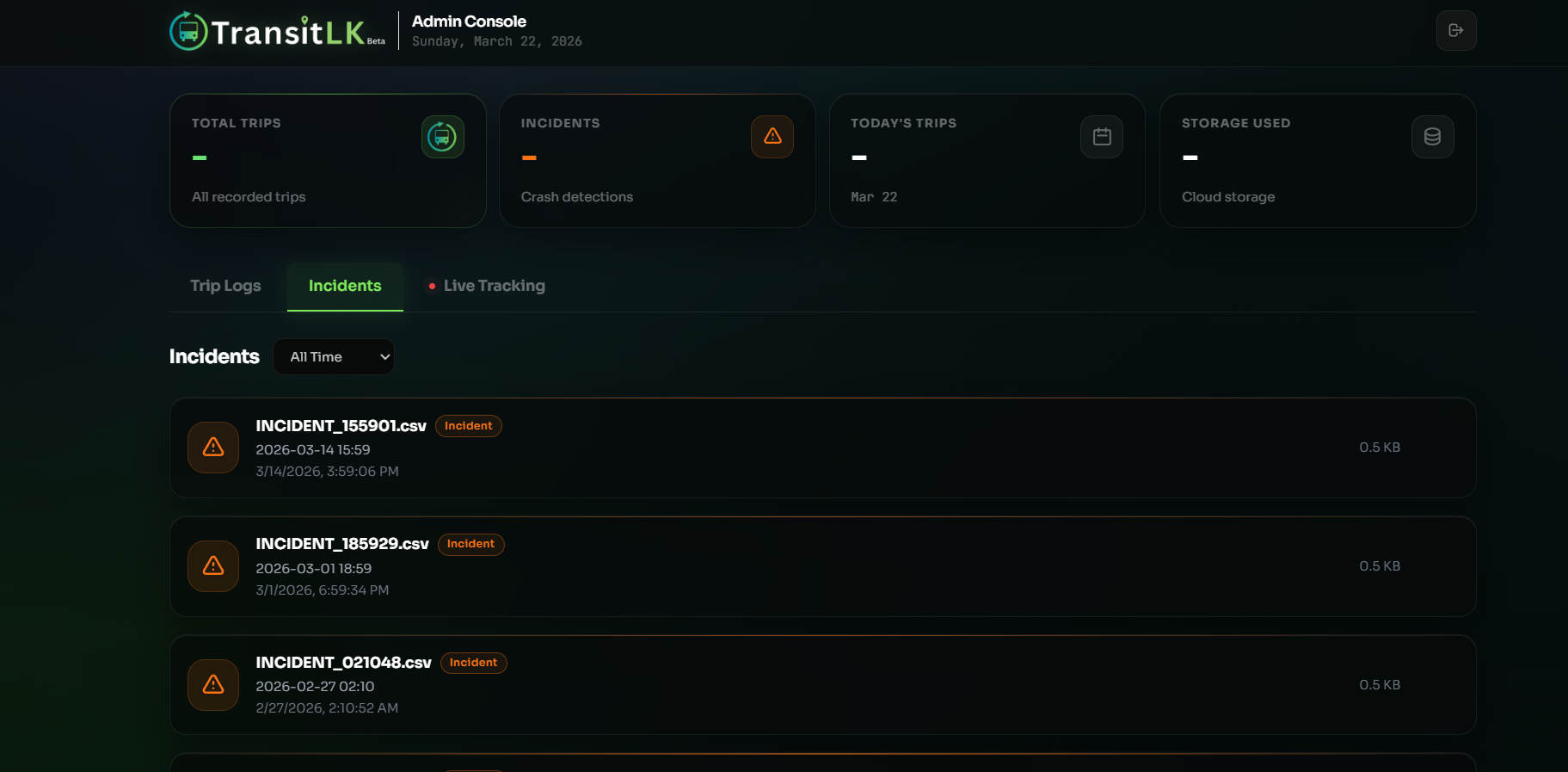
Task: Open the Live Tracking tab
Action: [x=494, y=286]
